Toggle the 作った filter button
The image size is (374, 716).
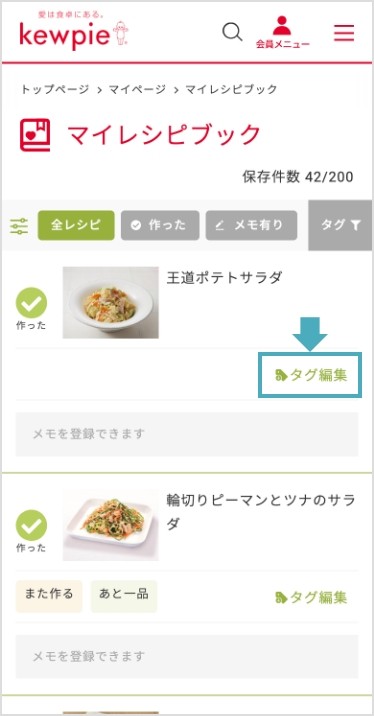(x=160, y=225)
